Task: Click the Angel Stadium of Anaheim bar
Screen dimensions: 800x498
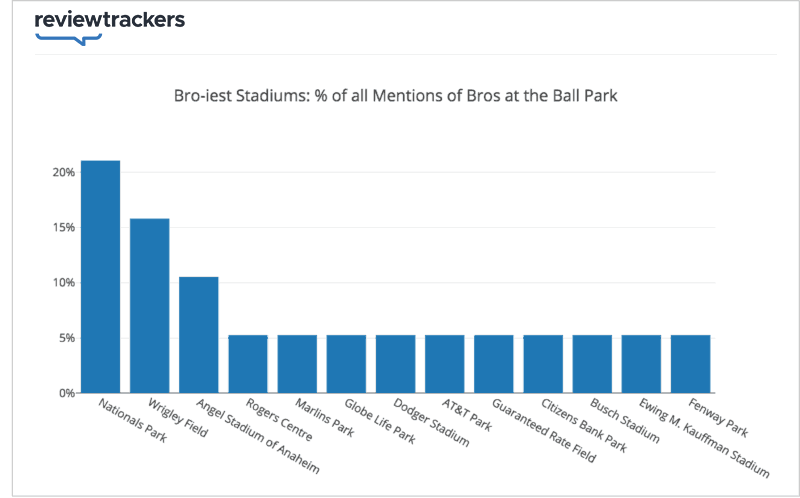Action: (198, 335)
